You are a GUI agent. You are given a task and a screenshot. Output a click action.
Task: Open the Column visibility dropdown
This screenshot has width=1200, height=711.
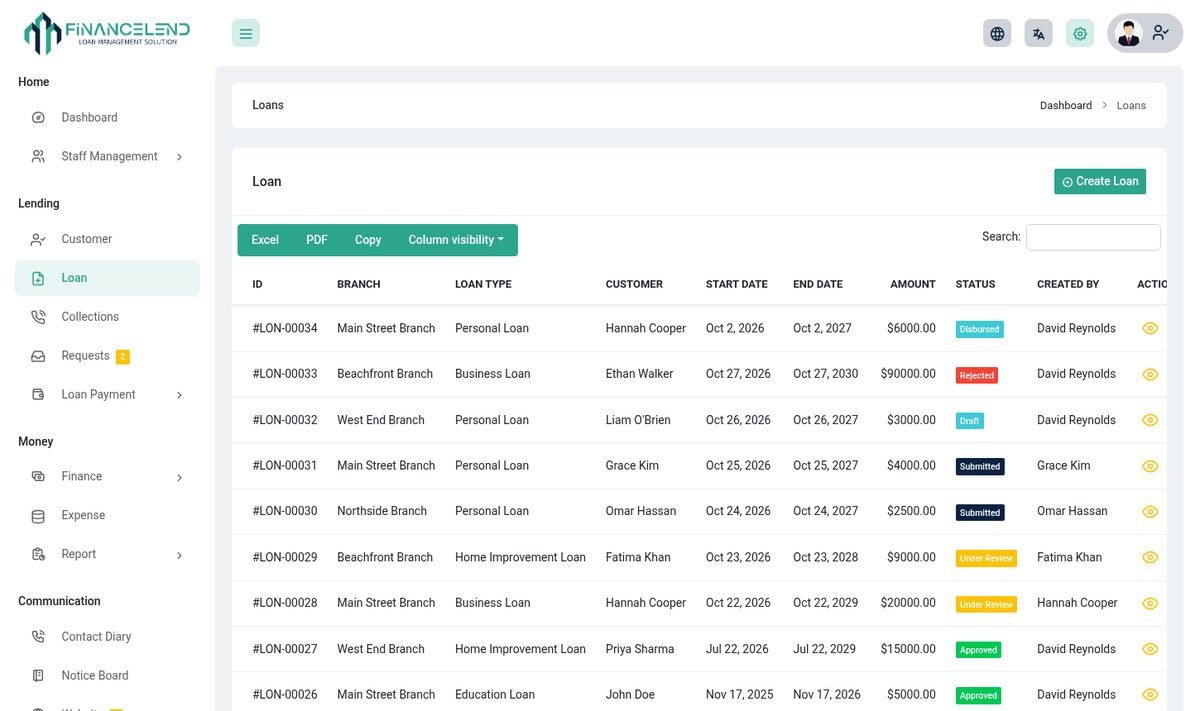click(456, 240)
